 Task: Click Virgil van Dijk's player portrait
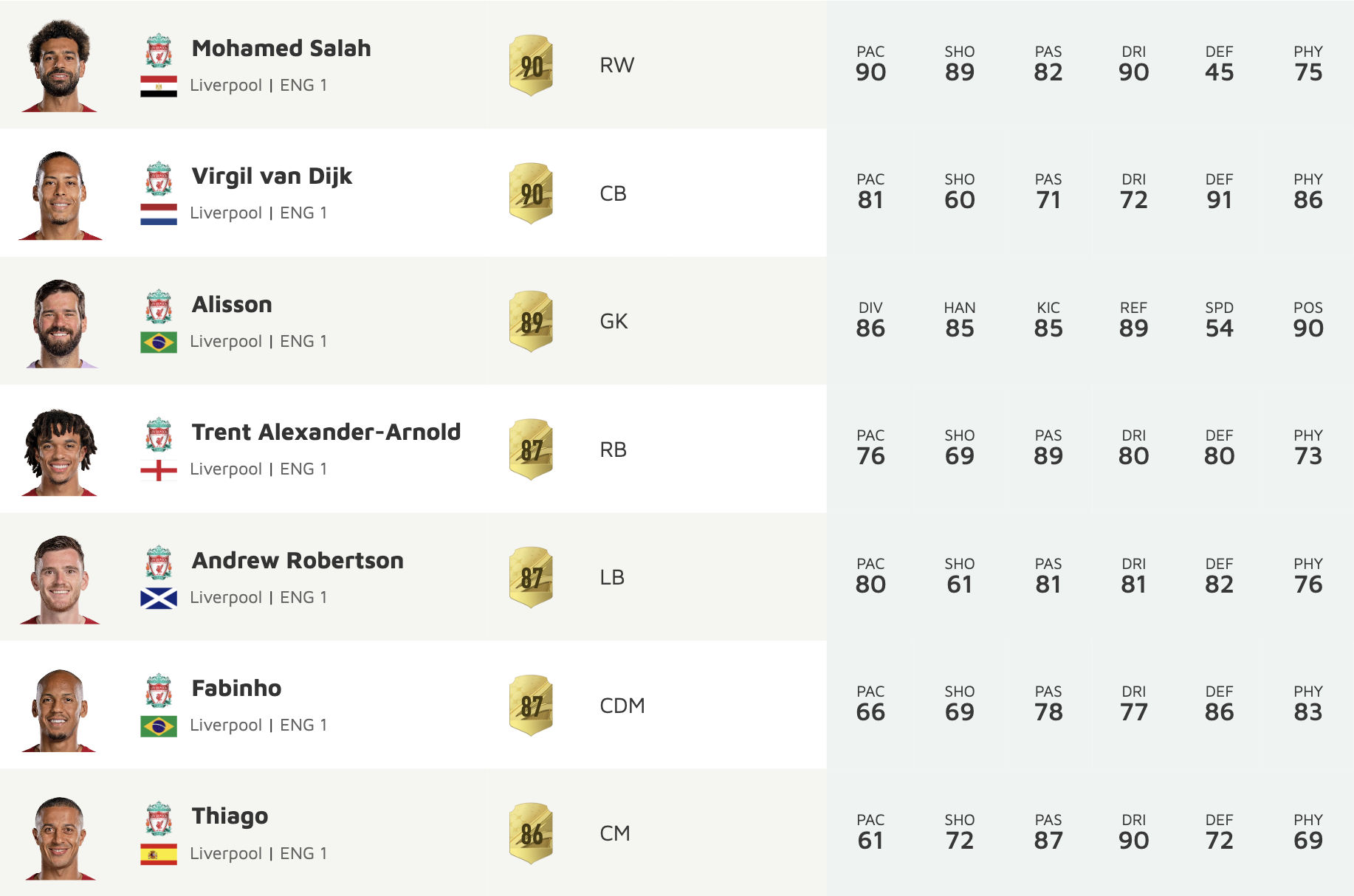tap(60, 196)
